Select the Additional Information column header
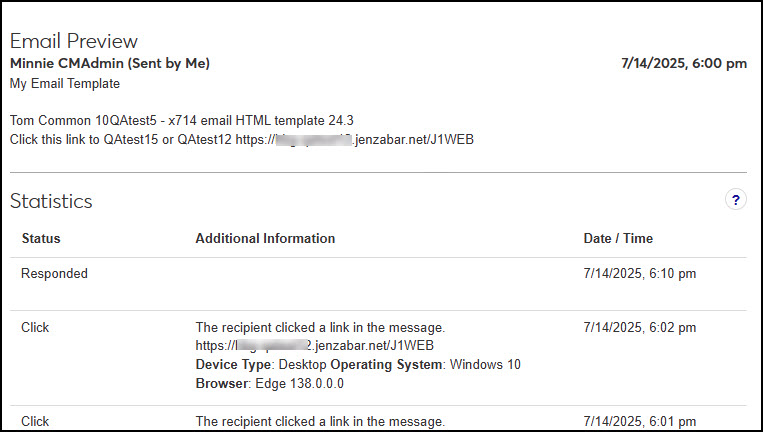The image size is (763, 432). 265,238
